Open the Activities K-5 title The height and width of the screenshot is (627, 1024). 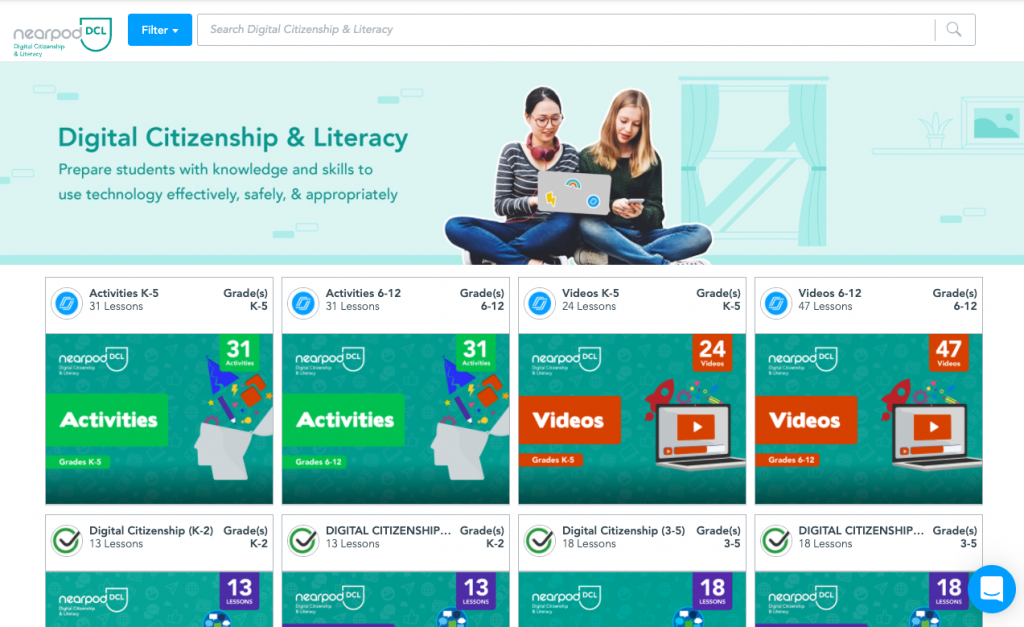[x=124, y=293]
